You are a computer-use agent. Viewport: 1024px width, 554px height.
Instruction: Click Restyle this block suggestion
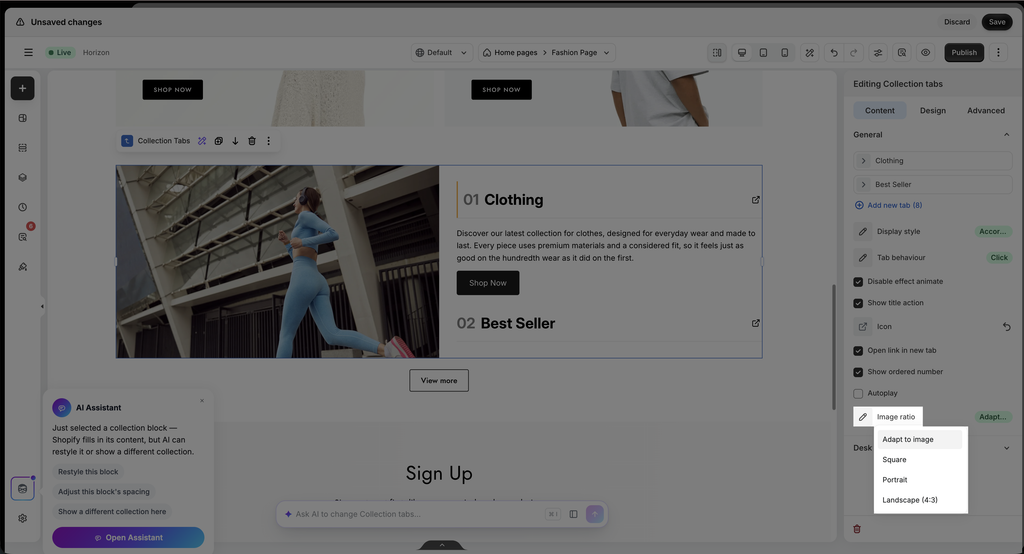[88, 472]
